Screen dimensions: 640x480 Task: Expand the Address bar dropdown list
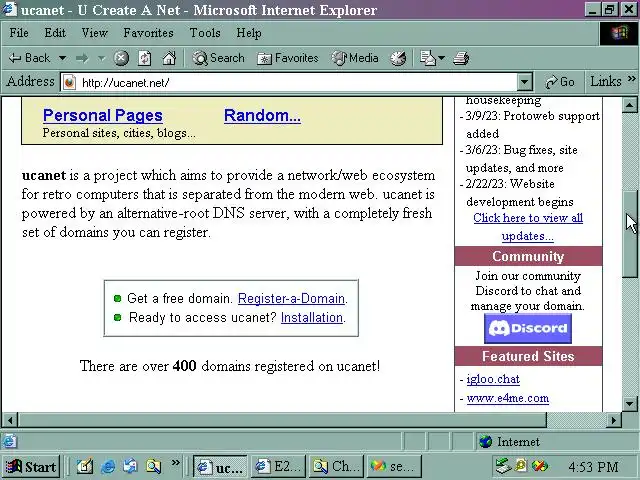pos(524,82)
